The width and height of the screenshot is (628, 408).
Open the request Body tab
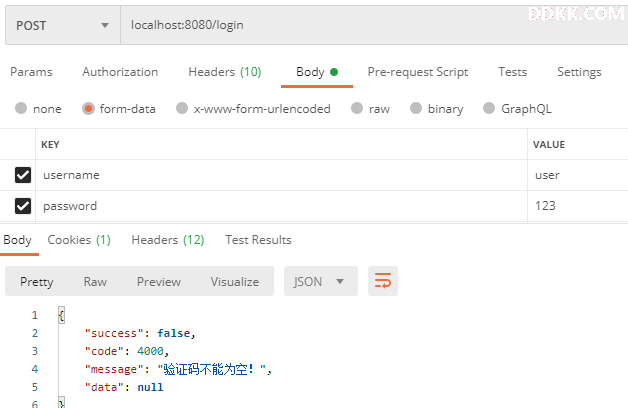pos(317,72)
